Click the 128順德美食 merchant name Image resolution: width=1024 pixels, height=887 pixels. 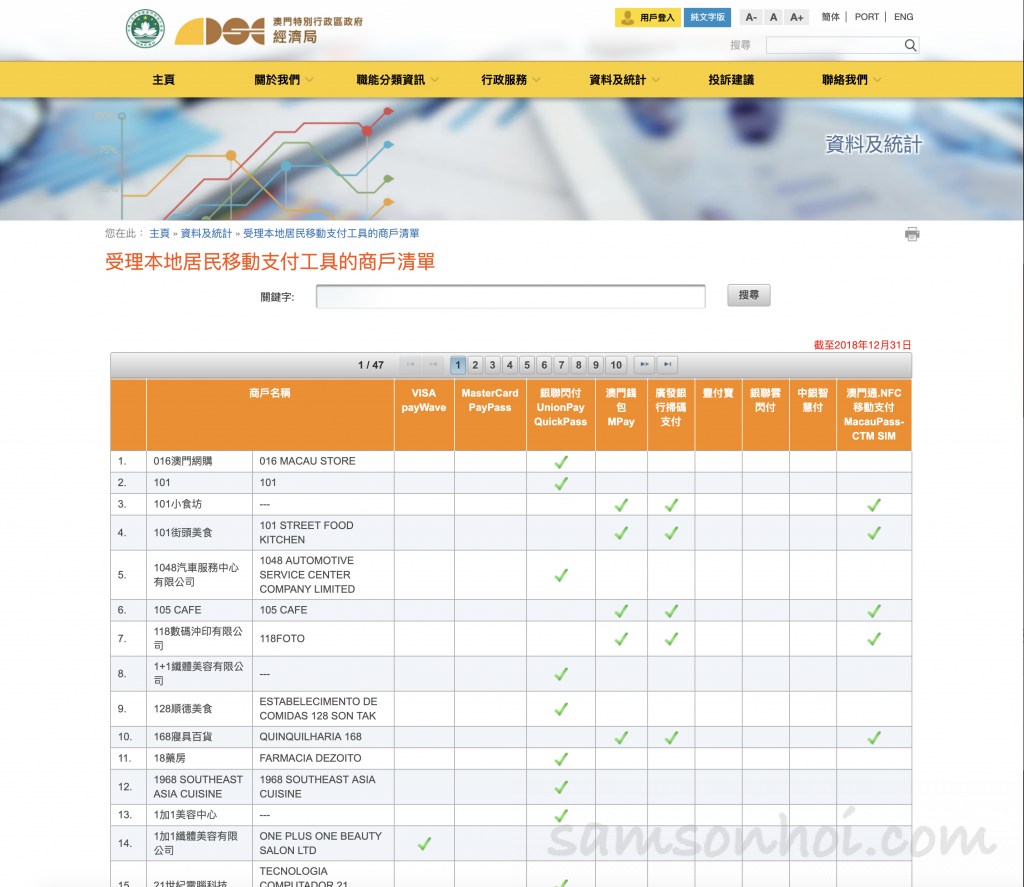[183, 709]
